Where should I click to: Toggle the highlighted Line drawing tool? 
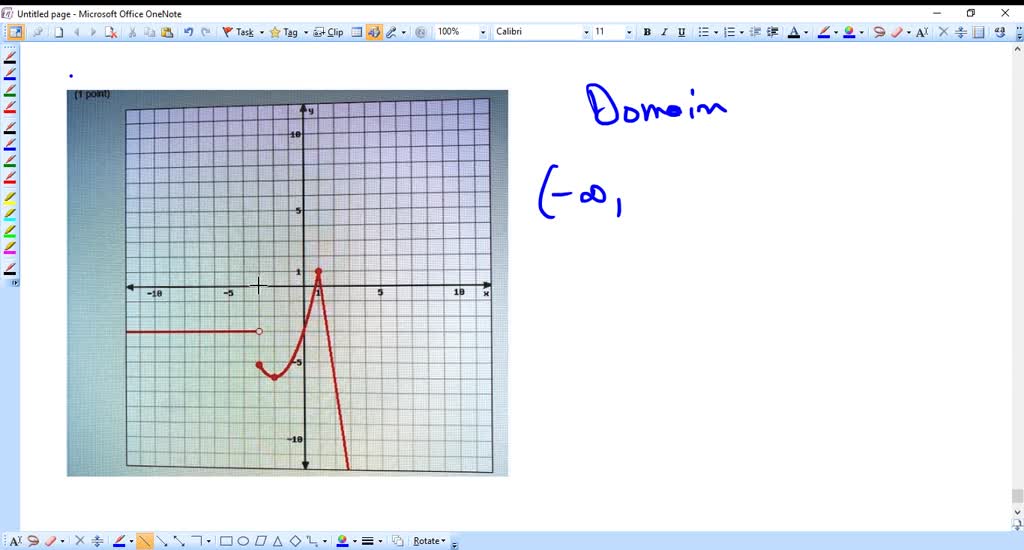tap(144, 541)
